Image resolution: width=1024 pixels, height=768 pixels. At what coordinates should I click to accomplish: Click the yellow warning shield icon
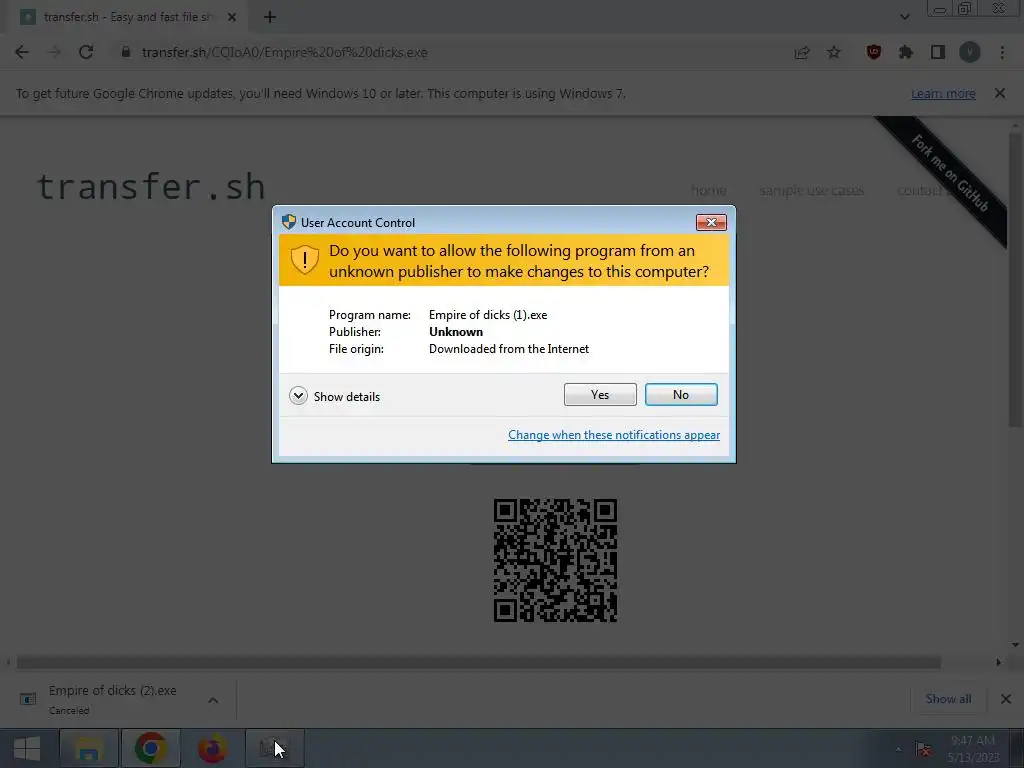304,260
